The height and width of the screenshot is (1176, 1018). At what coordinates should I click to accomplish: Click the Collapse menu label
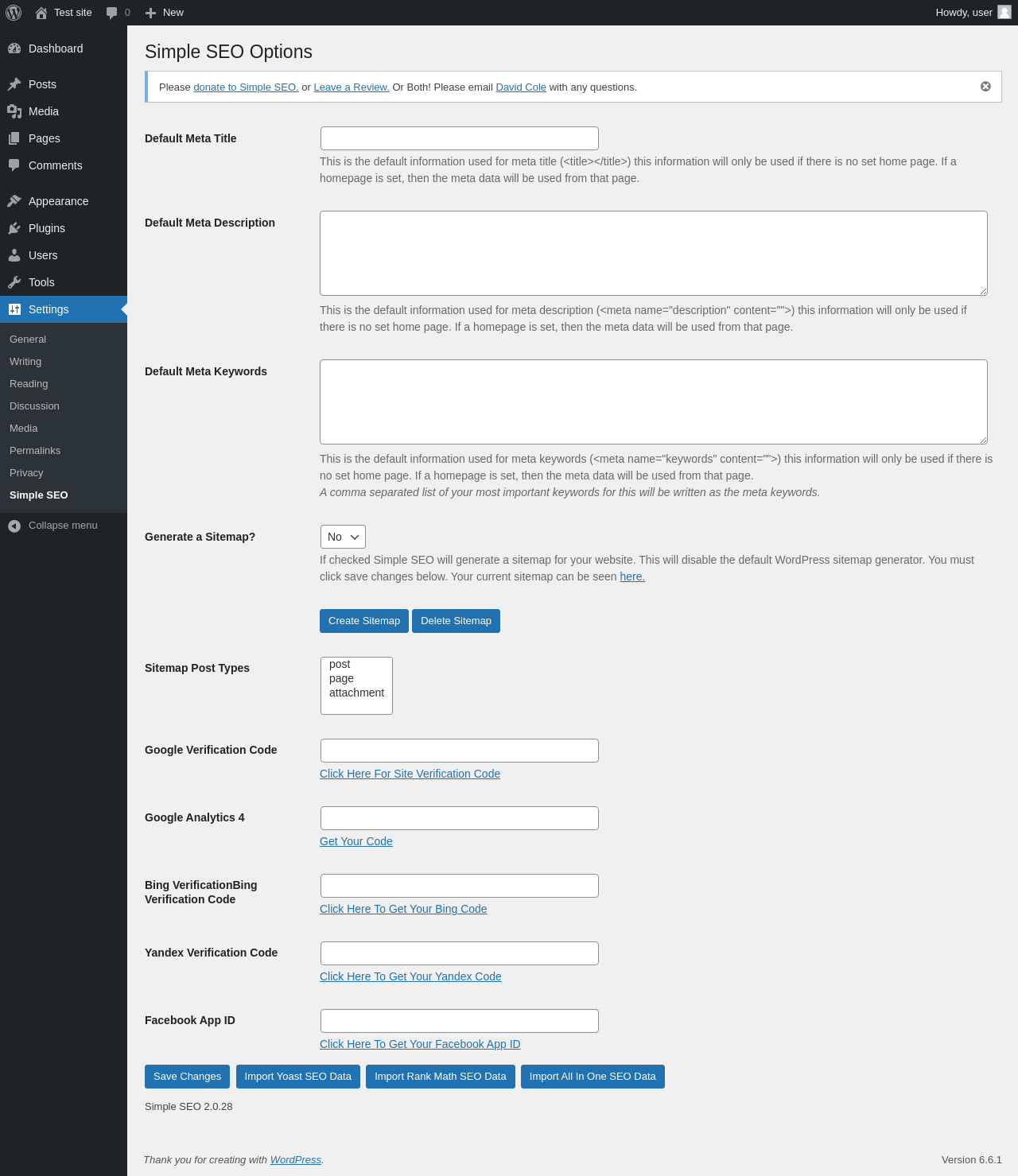click(63, 526)
